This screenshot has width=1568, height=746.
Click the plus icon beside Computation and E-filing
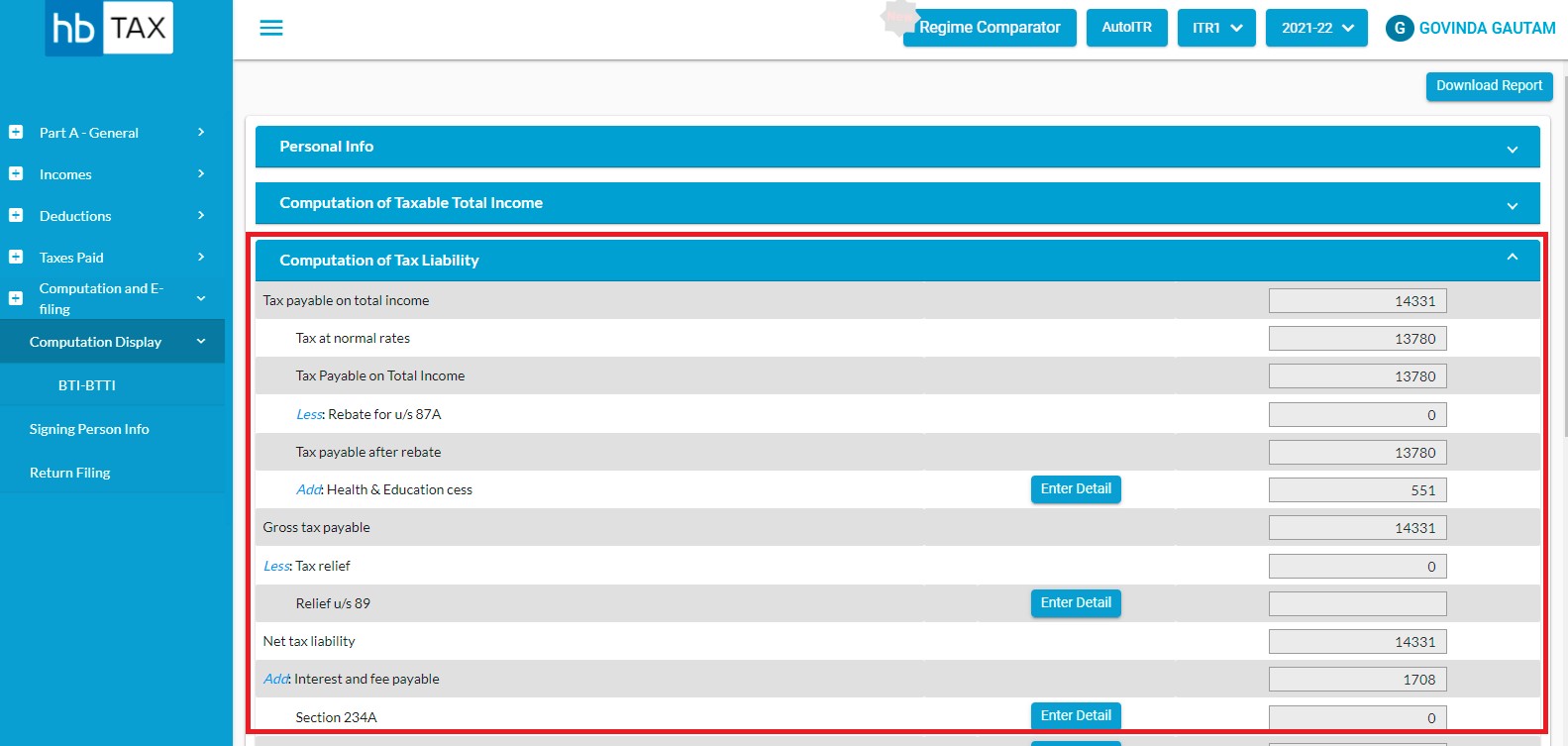coord(16,298)
